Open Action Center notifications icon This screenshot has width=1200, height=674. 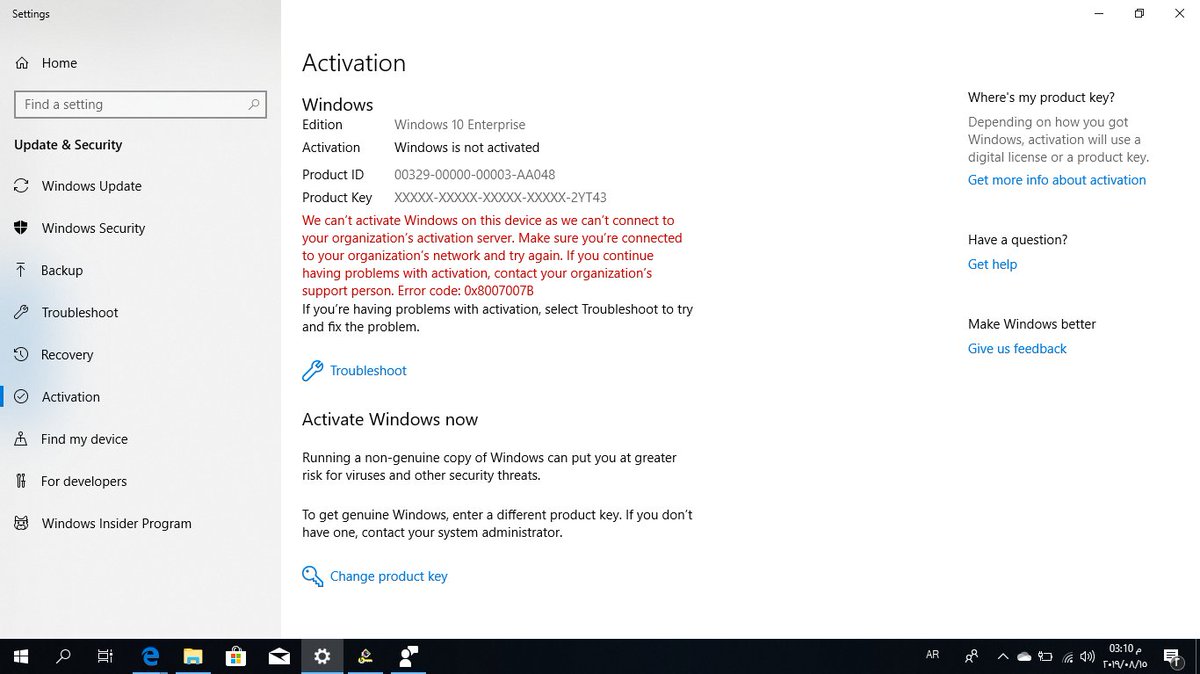(1171, 656)
